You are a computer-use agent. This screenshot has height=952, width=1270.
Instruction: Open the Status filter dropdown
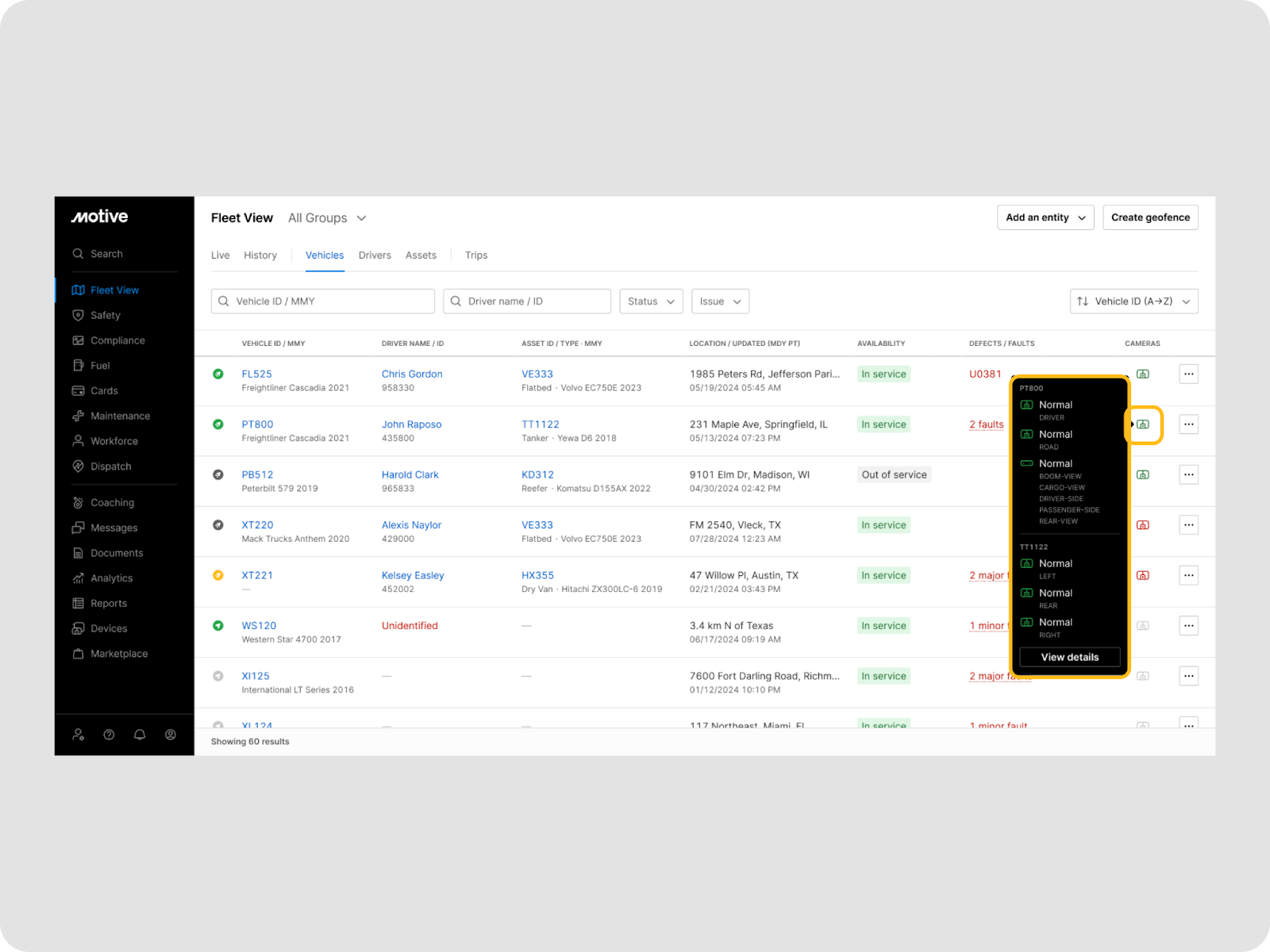coord(651,301)
